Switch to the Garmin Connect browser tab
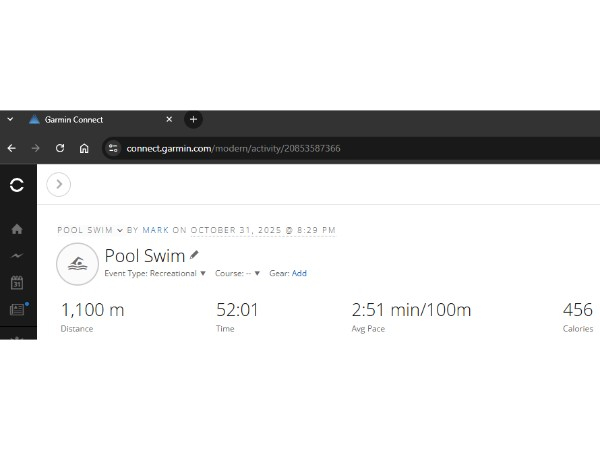The height and width of the screenshot is (450, 600). coord(95,119)
